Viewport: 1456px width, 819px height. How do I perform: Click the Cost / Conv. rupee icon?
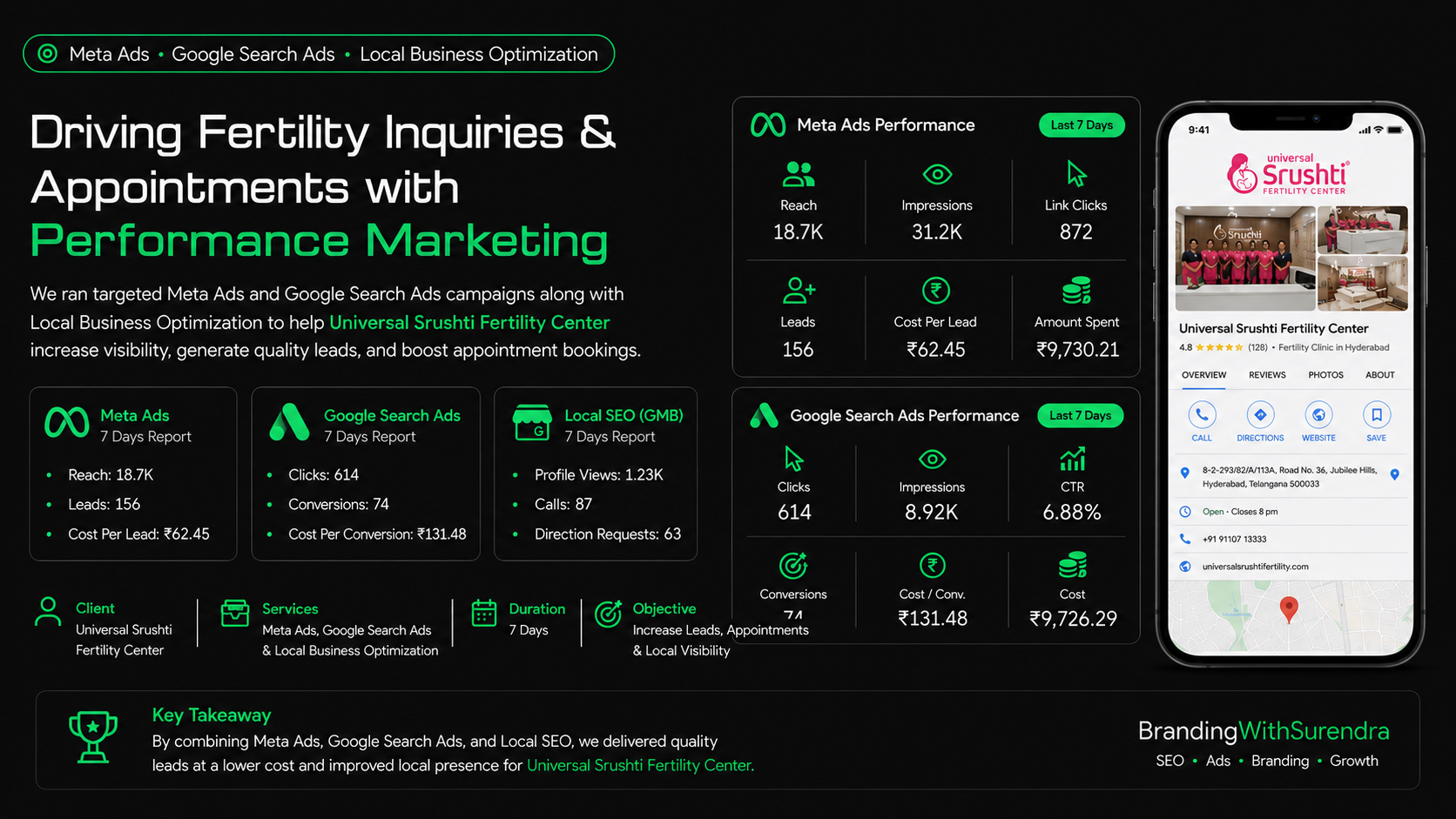pos(933,566)
